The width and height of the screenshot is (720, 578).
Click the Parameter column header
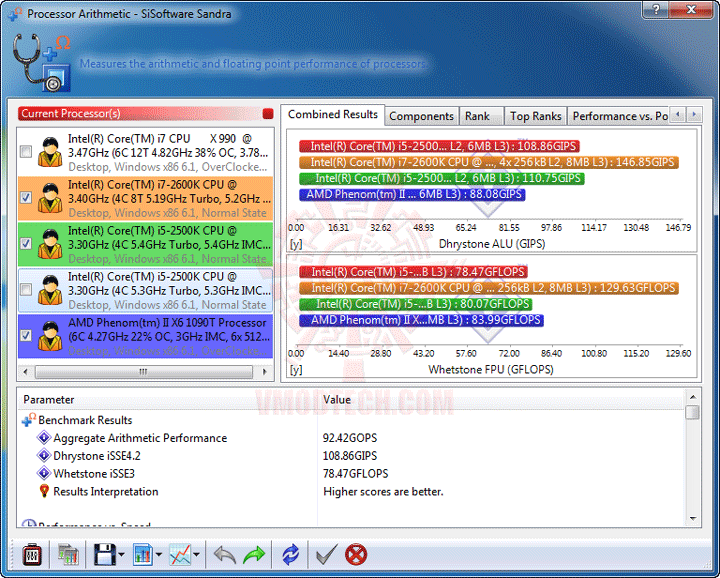pos(168,399)
